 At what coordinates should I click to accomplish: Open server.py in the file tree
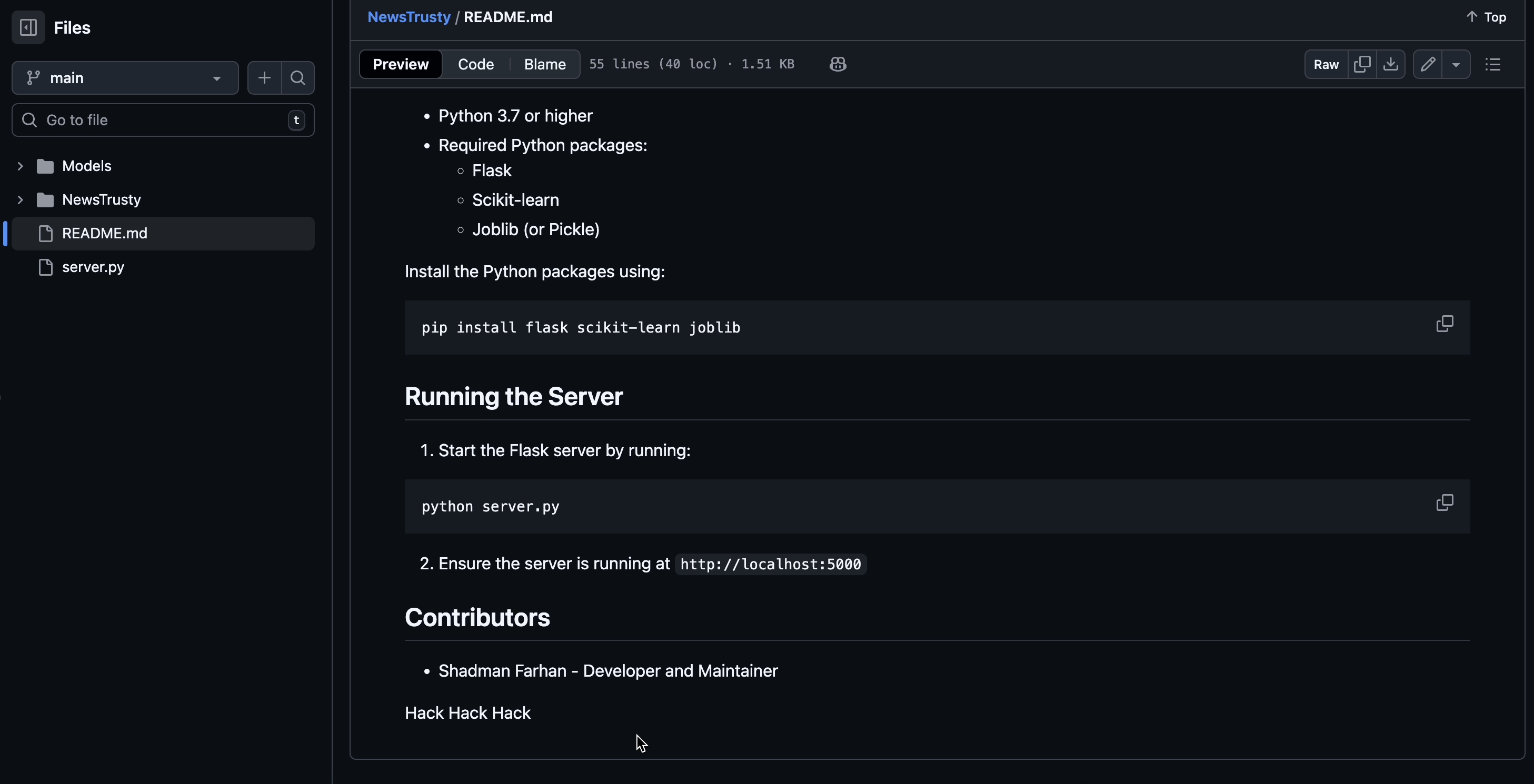coord(93,267)
